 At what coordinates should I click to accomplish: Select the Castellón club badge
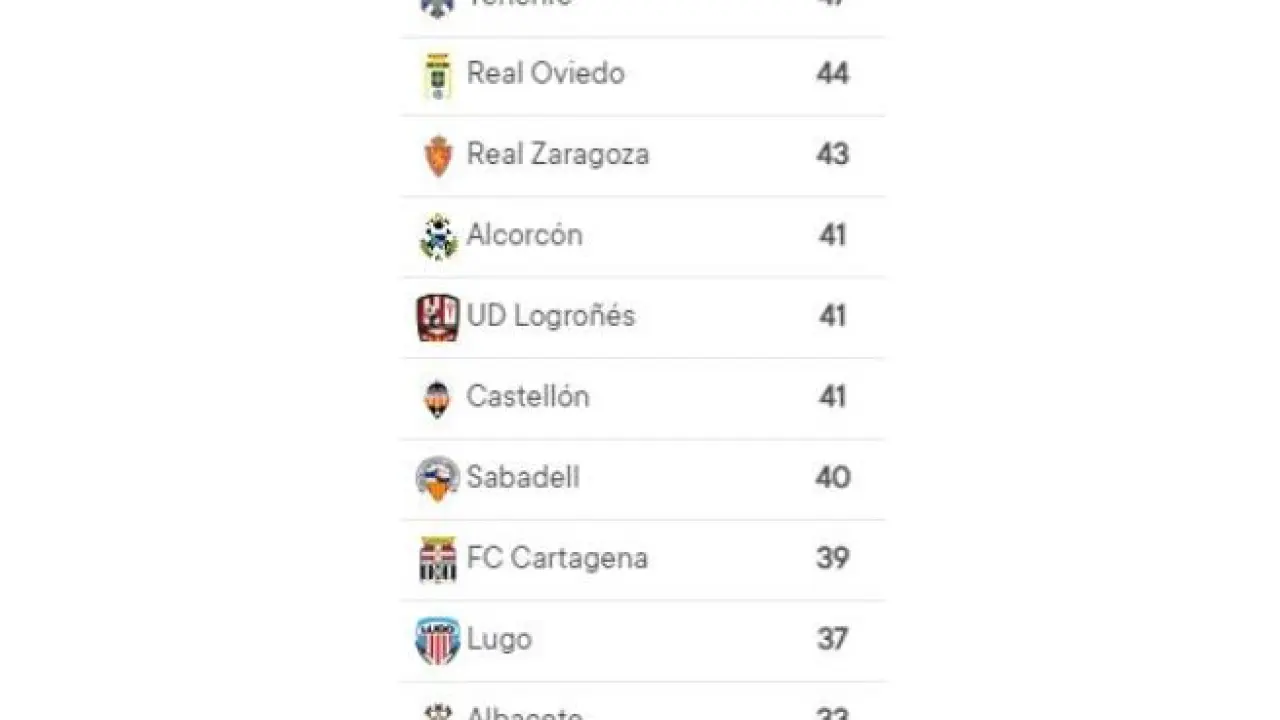437,399
